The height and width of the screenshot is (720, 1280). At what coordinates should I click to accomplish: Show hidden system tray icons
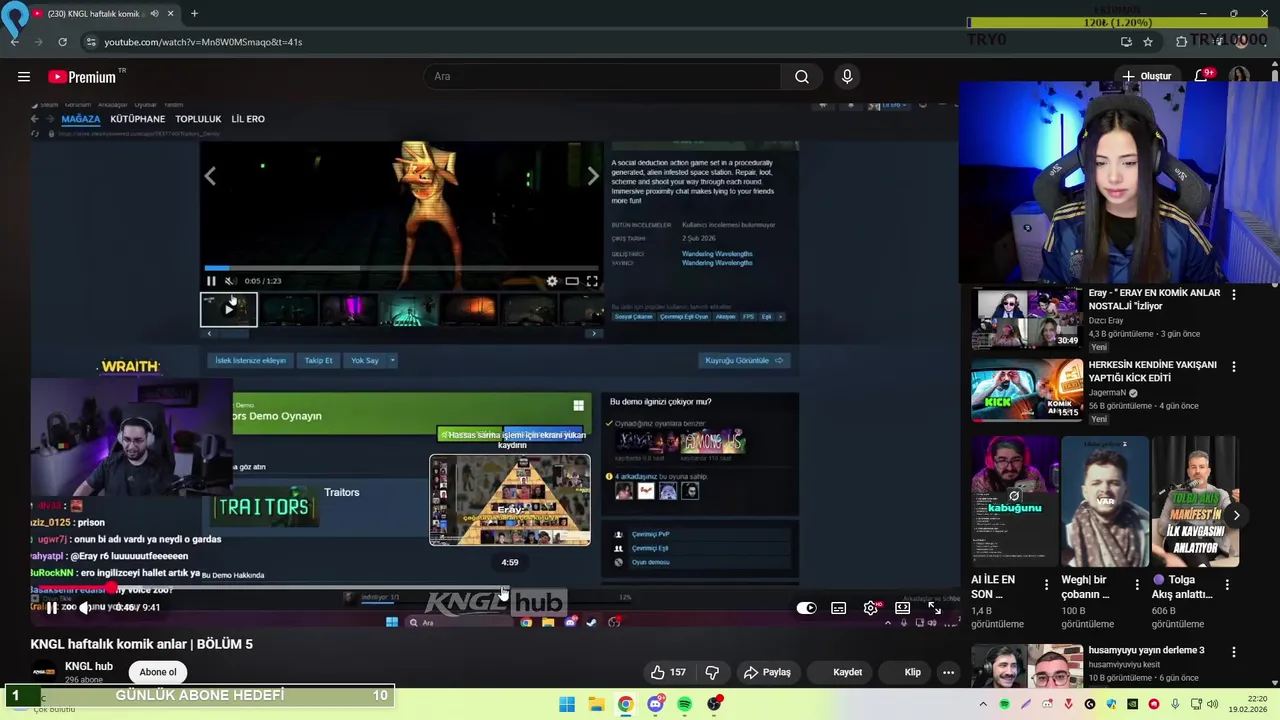click(983, 705)
